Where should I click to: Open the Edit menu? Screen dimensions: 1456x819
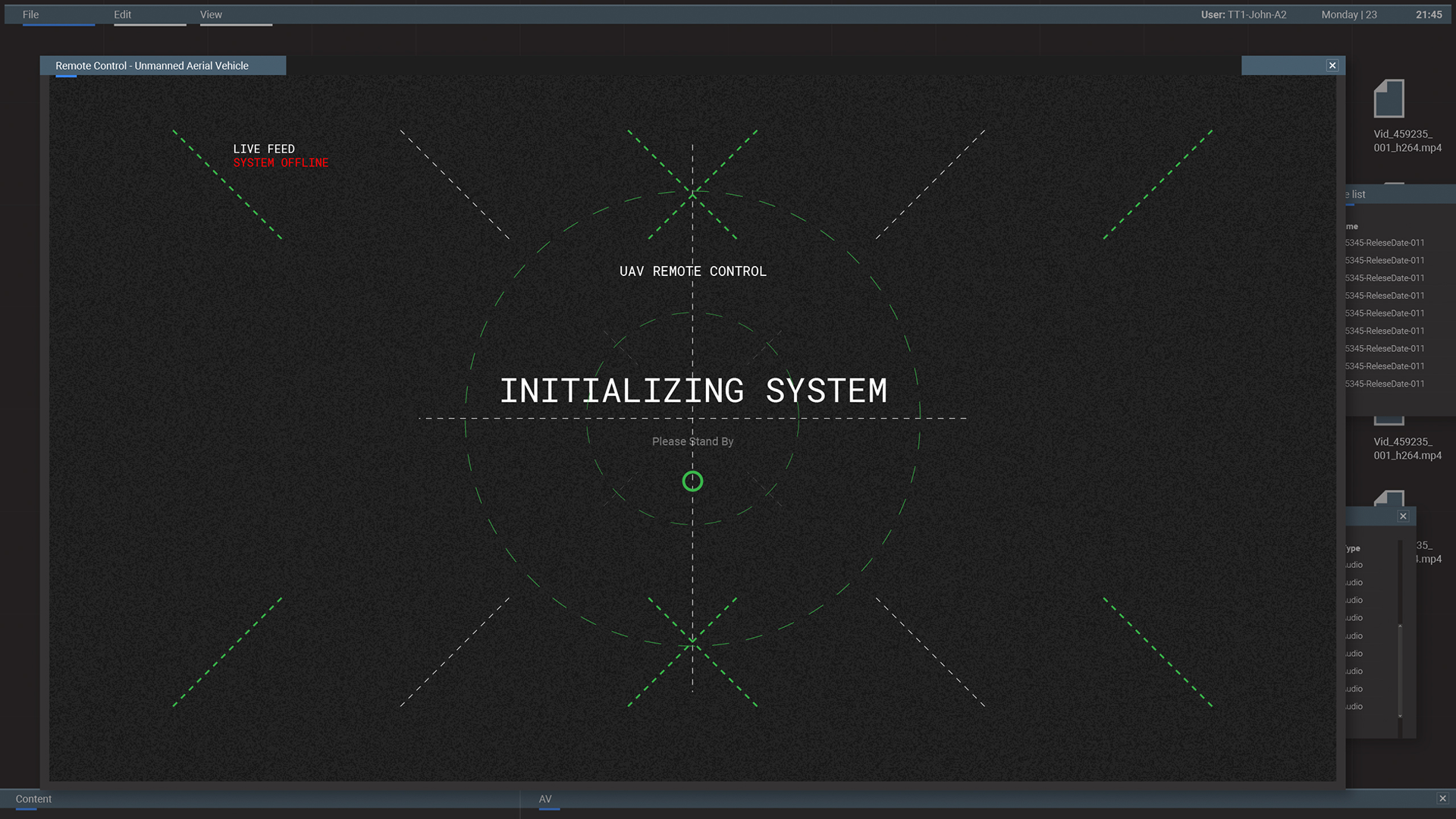click(122, 14)
